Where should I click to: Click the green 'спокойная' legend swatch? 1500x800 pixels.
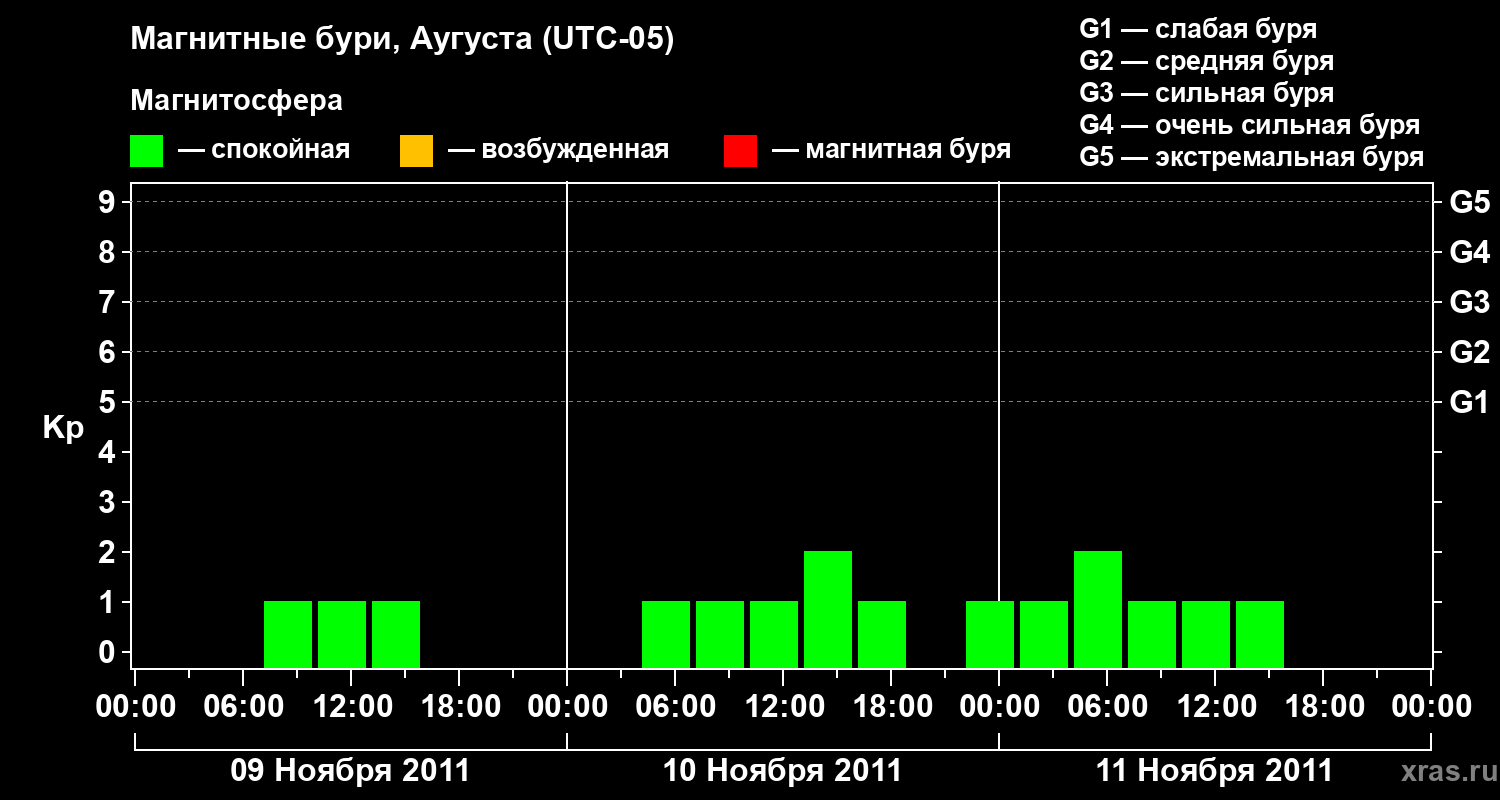click(x=146, y=151)
